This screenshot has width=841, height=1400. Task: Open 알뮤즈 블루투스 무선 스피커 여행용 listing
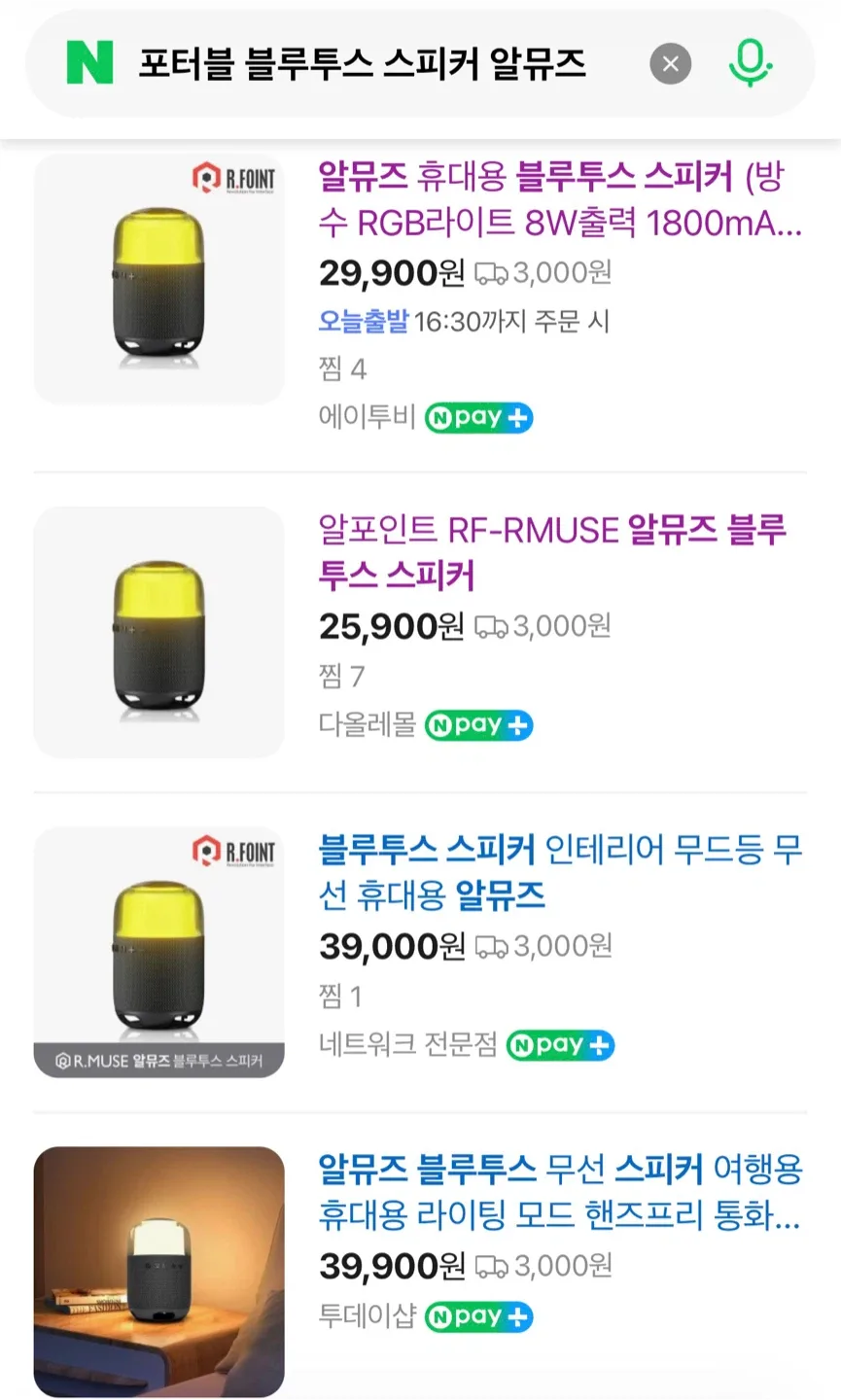[x=560, y=1192]
